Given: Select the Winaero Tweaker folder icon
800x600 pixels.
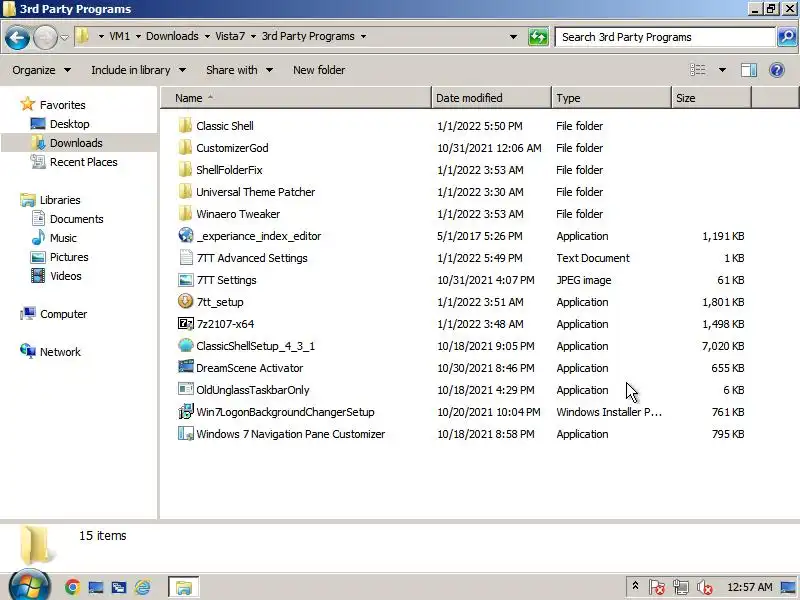Looking at the screenshot, I should click(185, 213).
